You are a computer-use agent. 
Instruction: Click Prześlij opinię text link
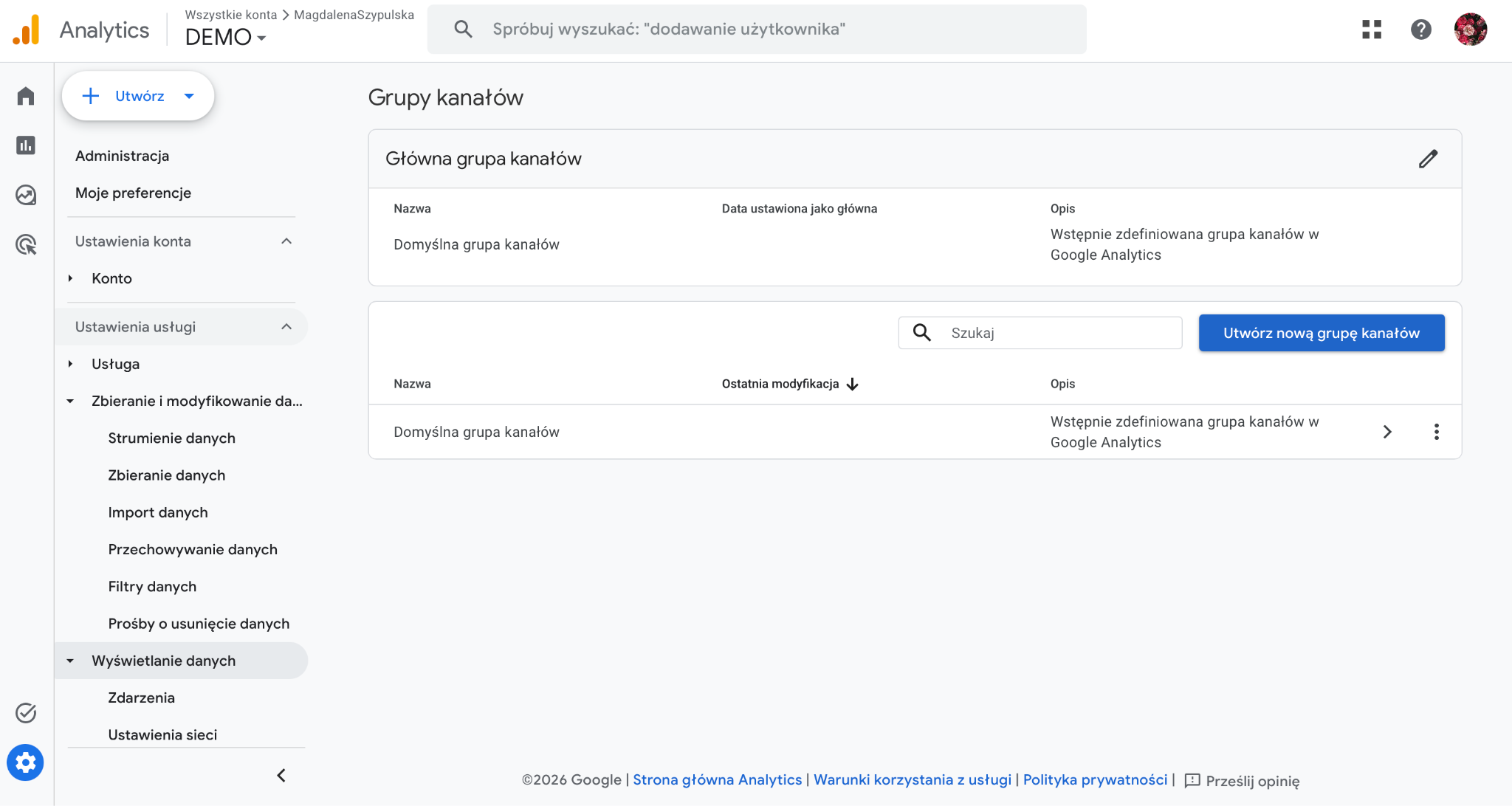1253,781
